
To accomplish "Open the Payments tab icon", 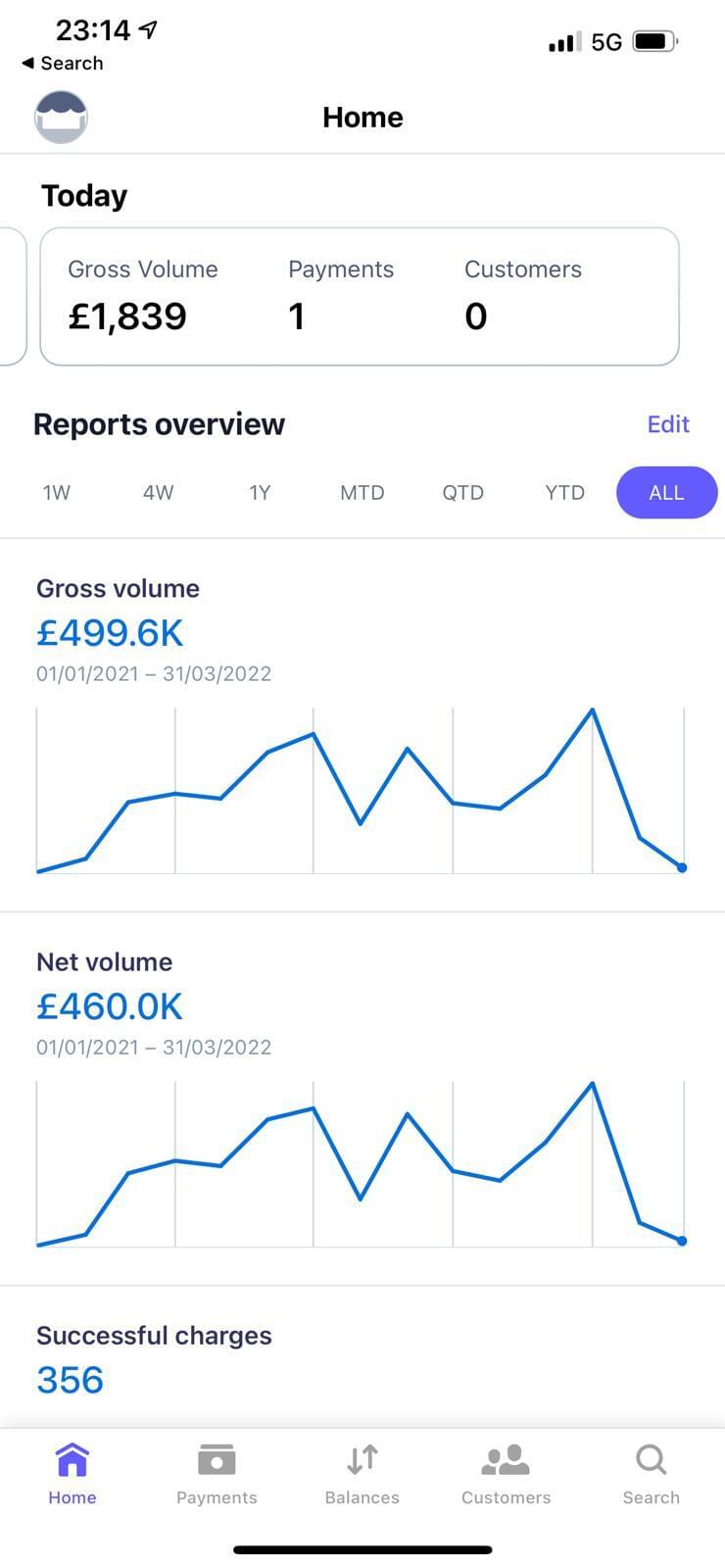I will [x=217, y=1460].
